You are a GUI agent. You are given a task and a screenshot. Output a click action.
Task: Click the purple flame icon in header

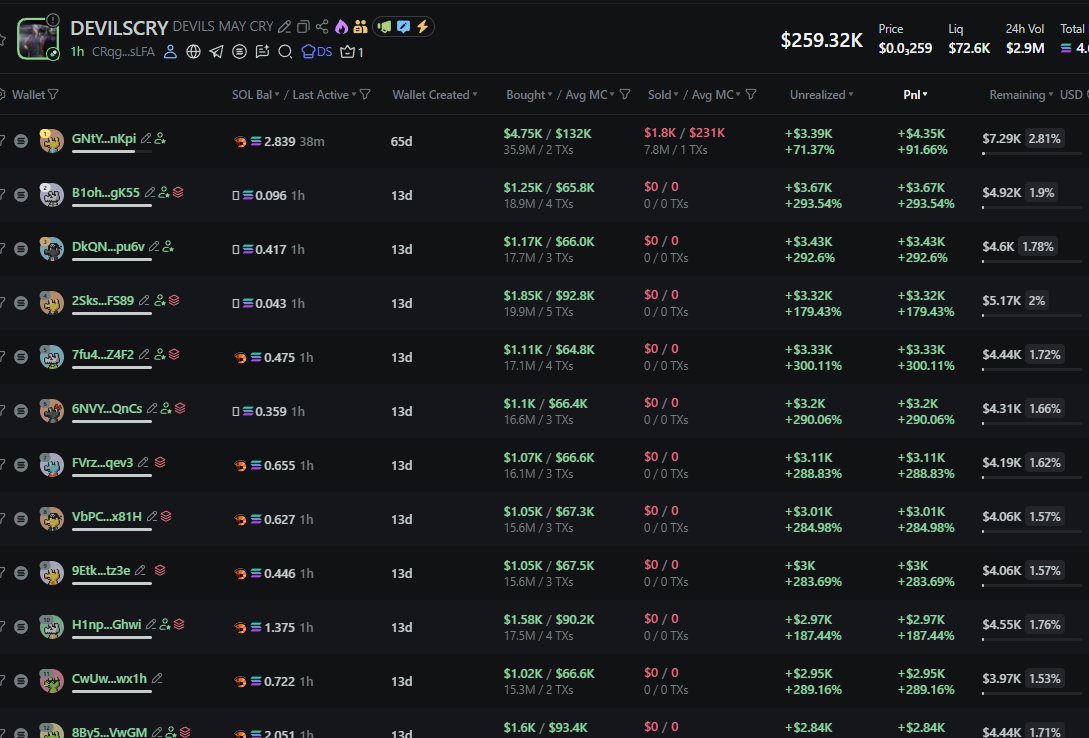click(340, 27)
